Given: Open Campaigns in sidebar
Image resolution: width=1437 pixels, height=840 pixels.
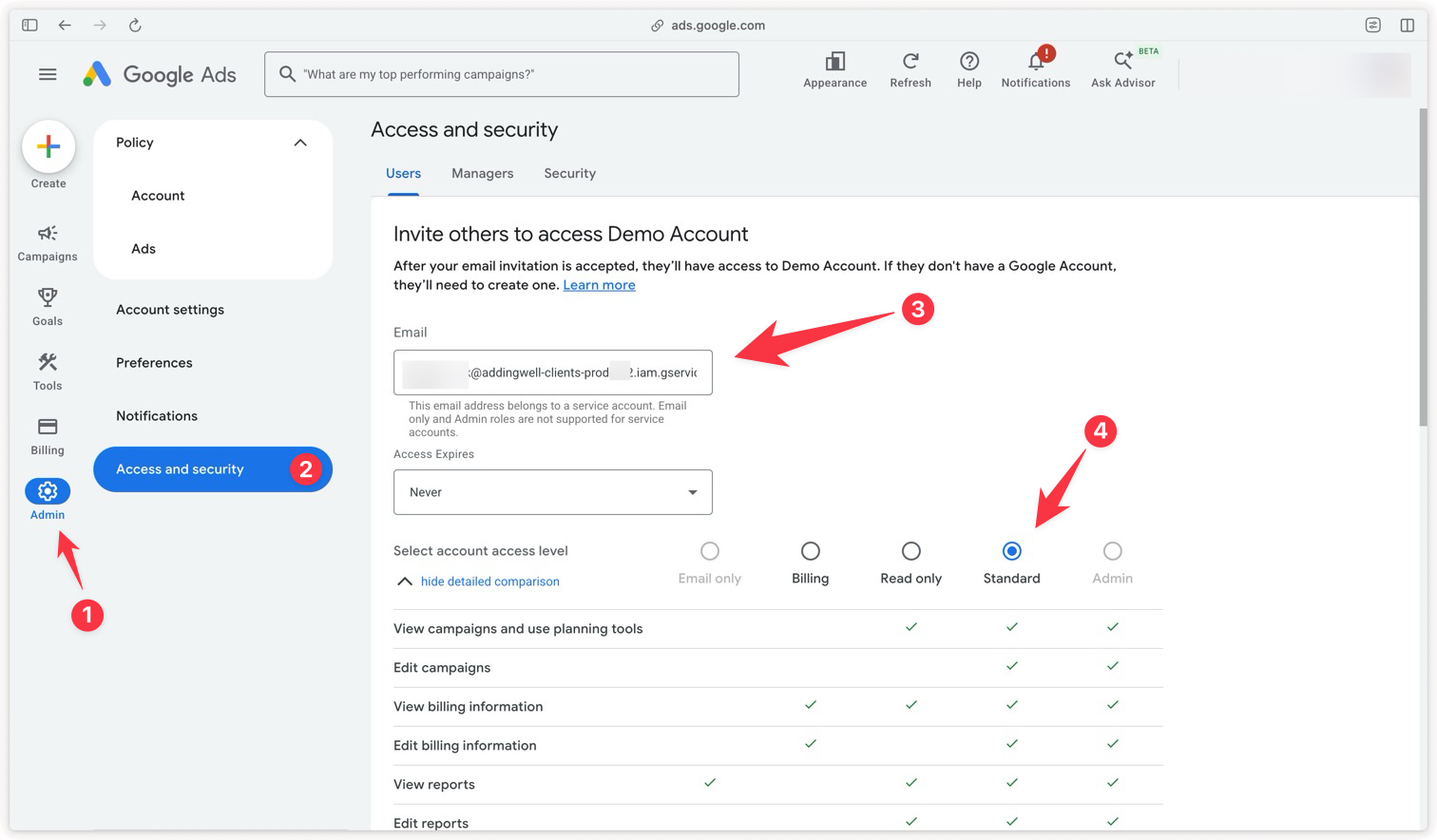Looking at the screenshot, I should [x=48, y=242].
